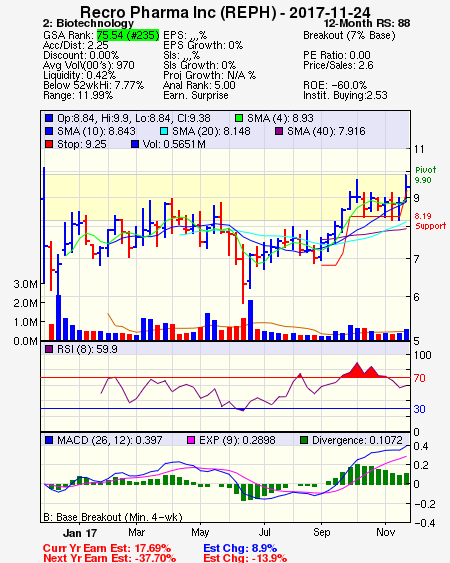Screen dimensions: 450x563
Task: Click the 'SMA (10): 8.843' legend text
Action: pyautogui.click(x=96, y=131)
